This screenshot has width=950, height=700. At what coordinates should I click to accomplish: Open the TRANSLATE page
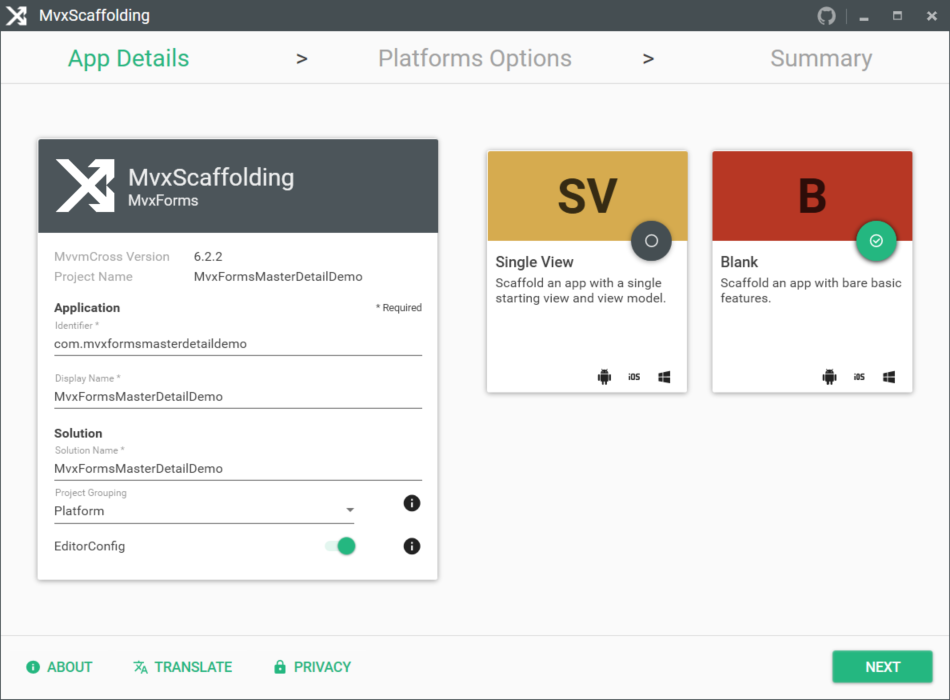pyautogui.click(x=182, y=666)
